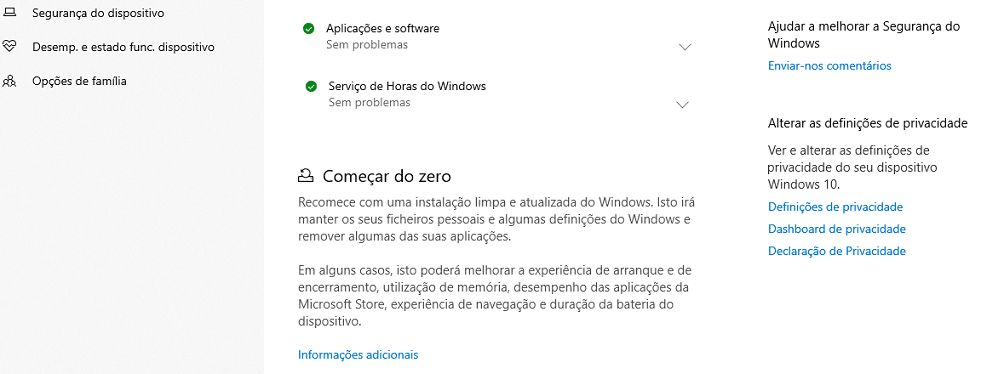Click the Alterar as definições de privacidade heading
Viewport: 981px width, 374px height.
tap(868, 123)
